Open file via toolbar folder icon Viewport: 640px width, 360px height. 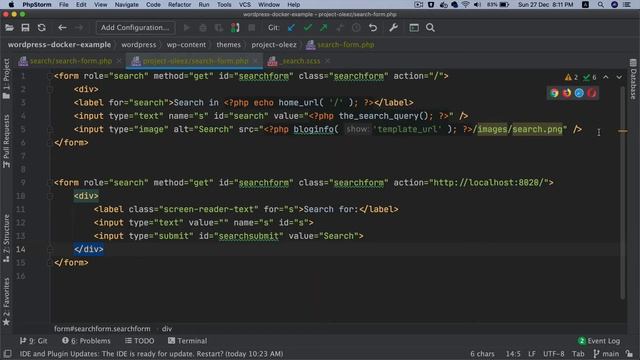pyautogui.click(x=9, y=28)
